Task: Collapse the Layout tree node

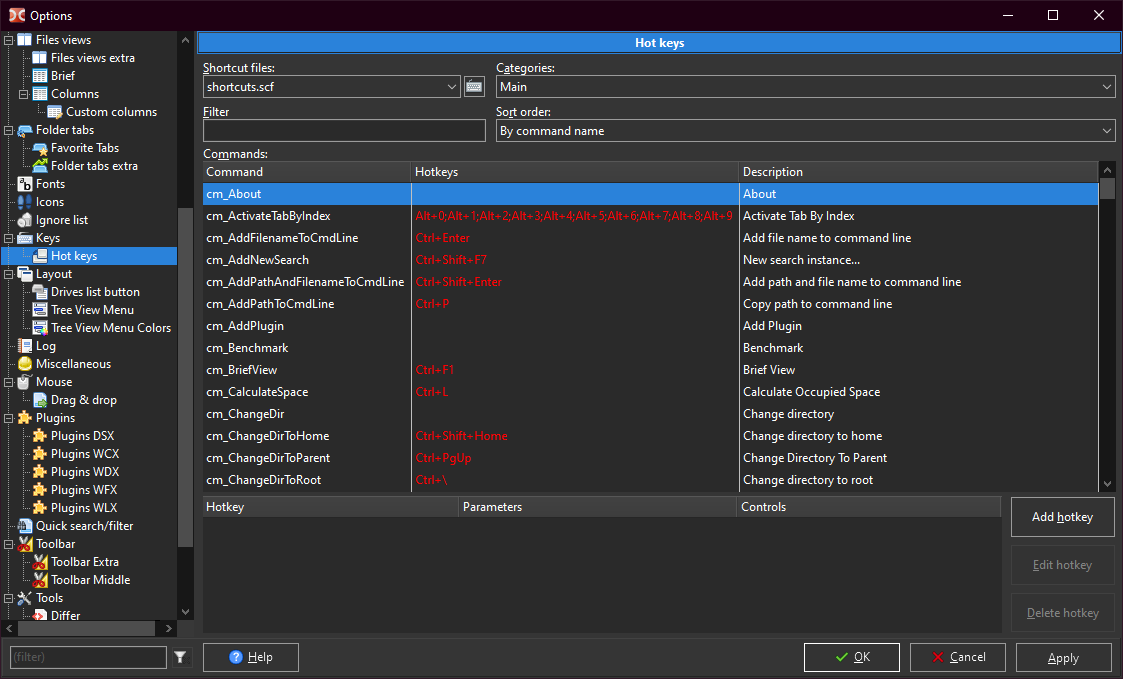Action: [9, 274]
